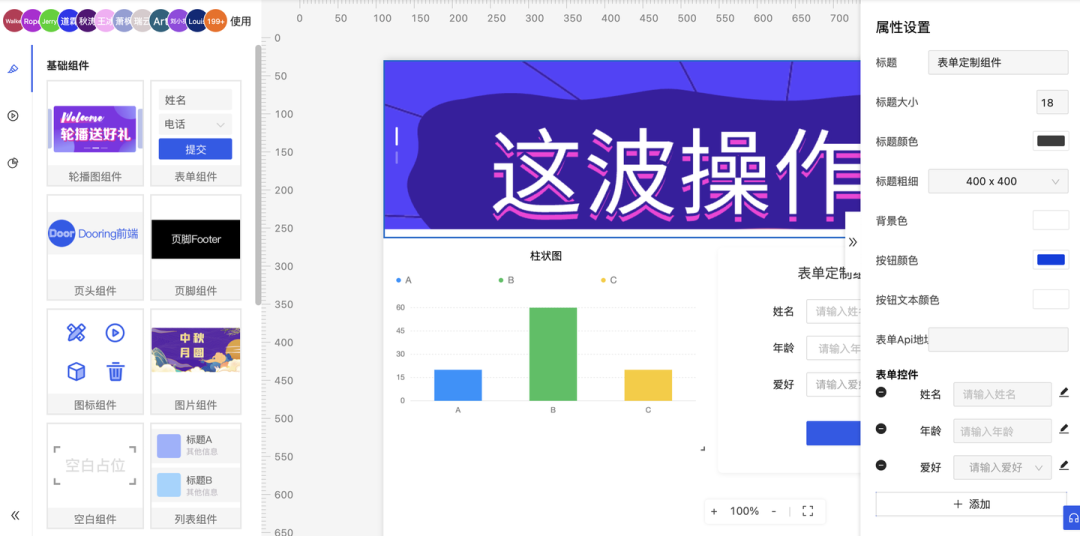The width and height of the screenshot is (1080, 536).
Task: Select the 空白组件 blank placeholder card
Action: [x=95, y=476]
